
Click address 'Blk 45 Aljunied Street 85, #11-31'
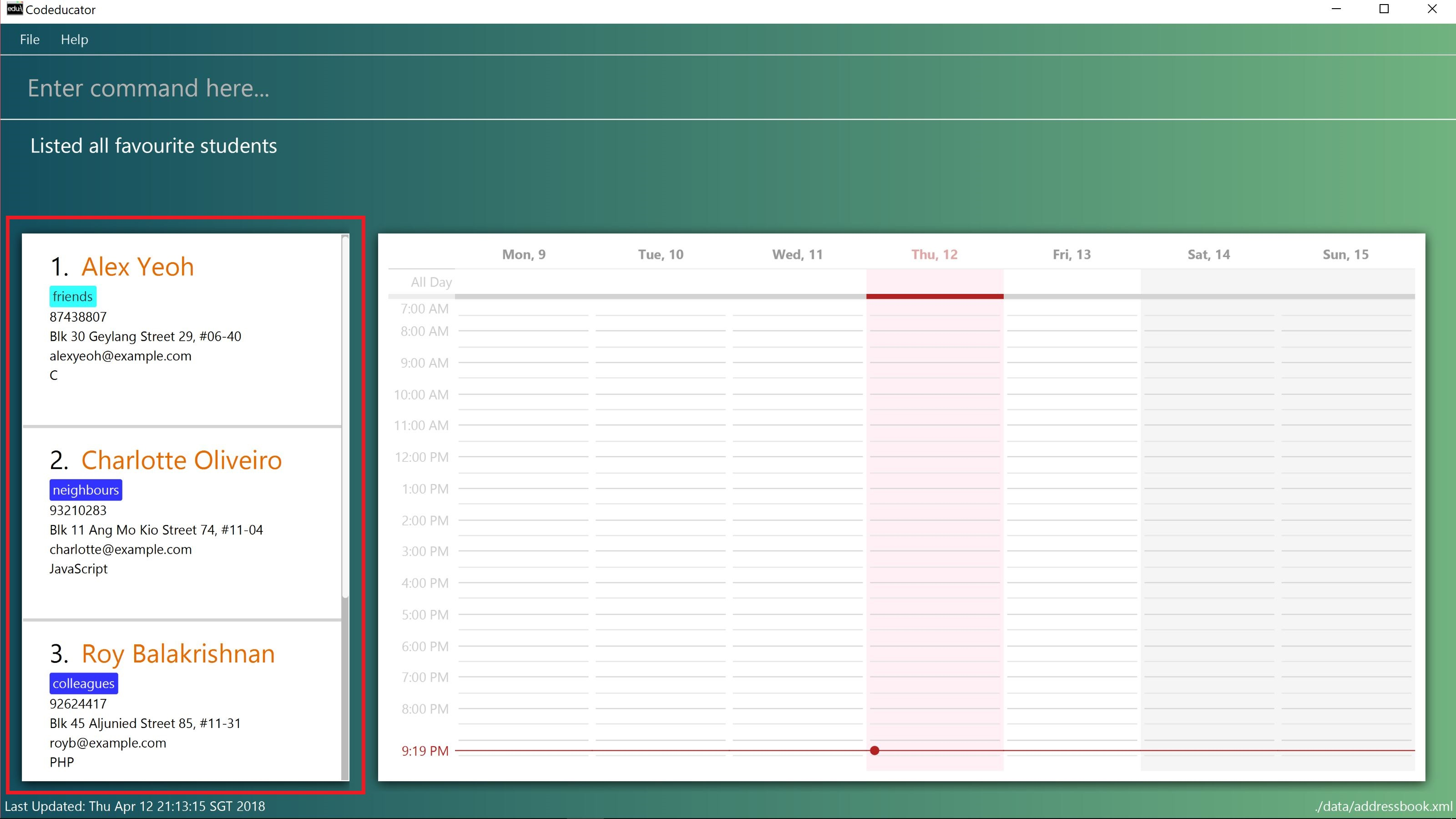[x=145, y=723]
